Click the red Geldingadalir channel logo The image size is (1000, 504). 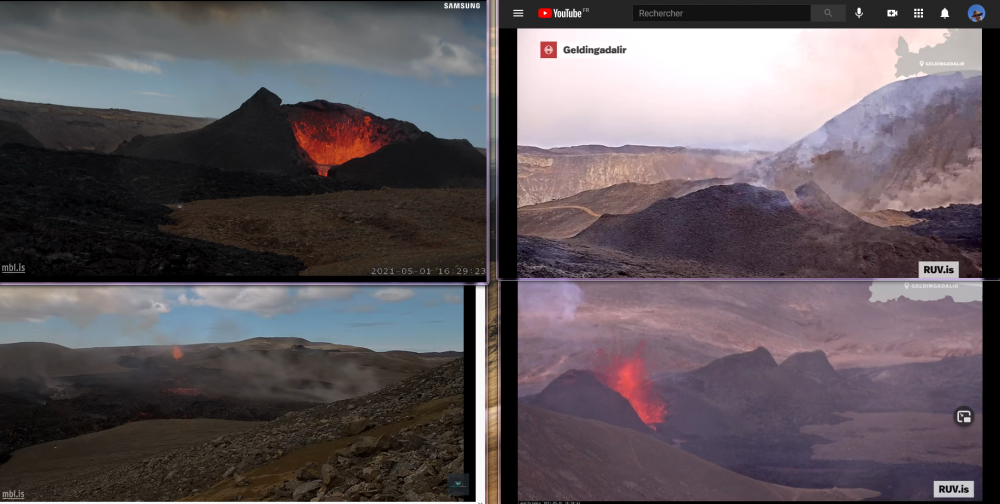tap(548, 49)
